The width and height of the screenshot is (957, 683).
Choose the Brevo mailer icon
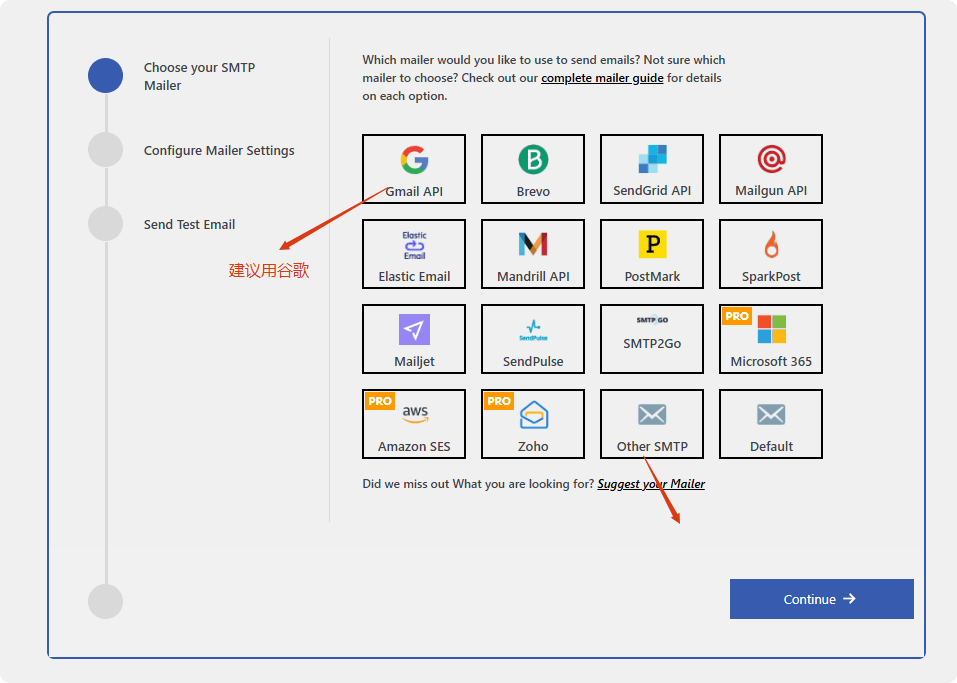(x=533, y=160)
